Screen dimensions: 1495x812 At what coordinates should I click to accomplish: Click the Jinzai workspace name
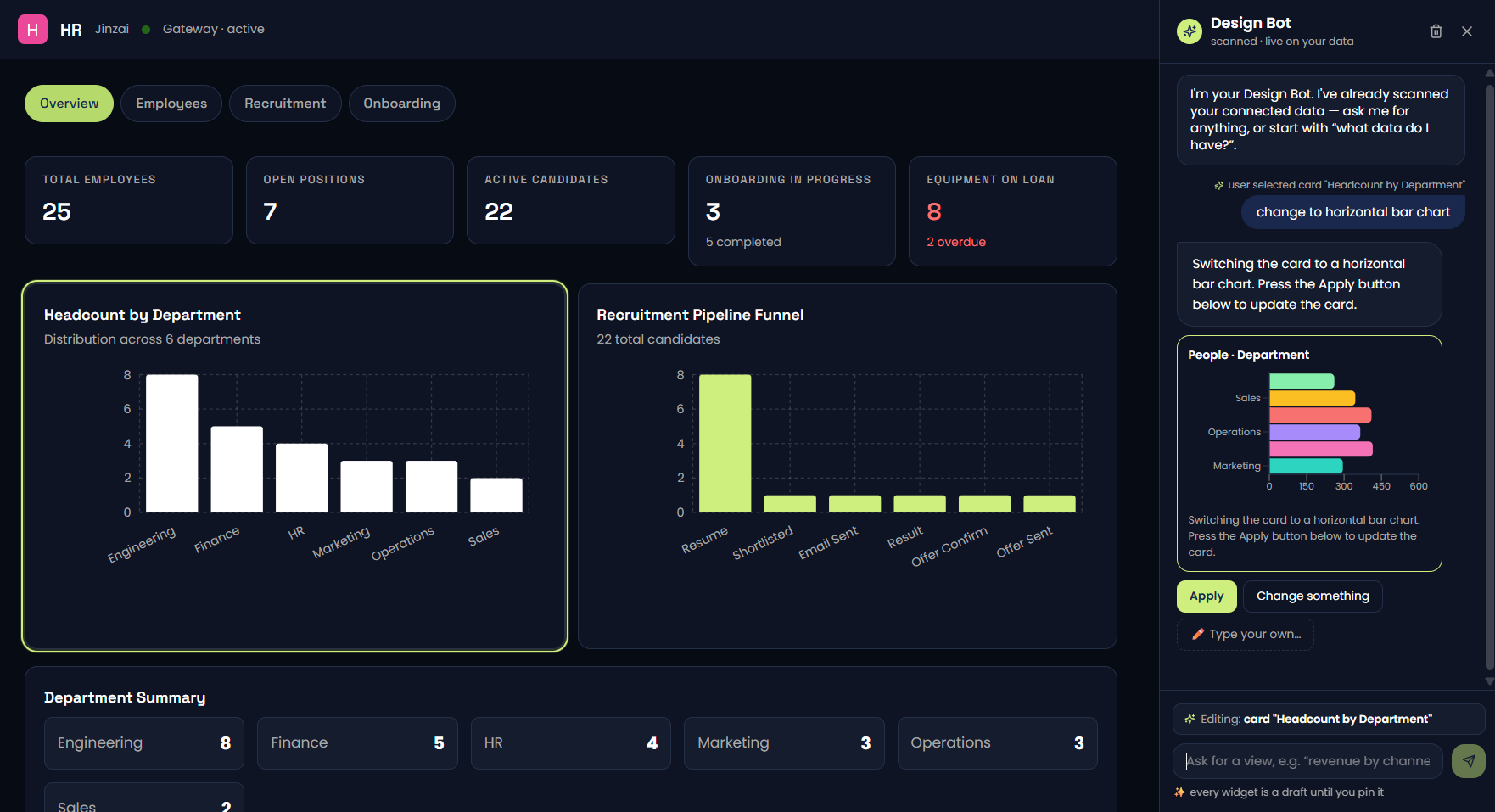[x=112, y=29]
